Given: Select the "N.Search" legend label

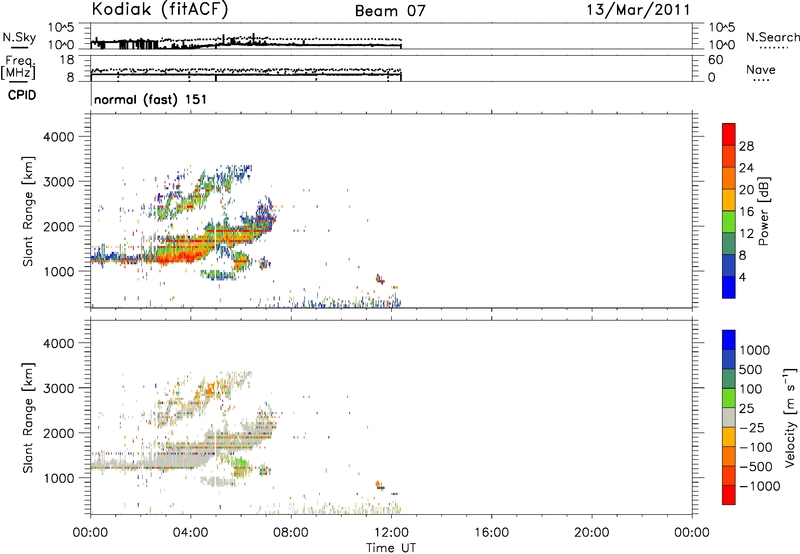Looking at the screenshot, I should point(772,37).
